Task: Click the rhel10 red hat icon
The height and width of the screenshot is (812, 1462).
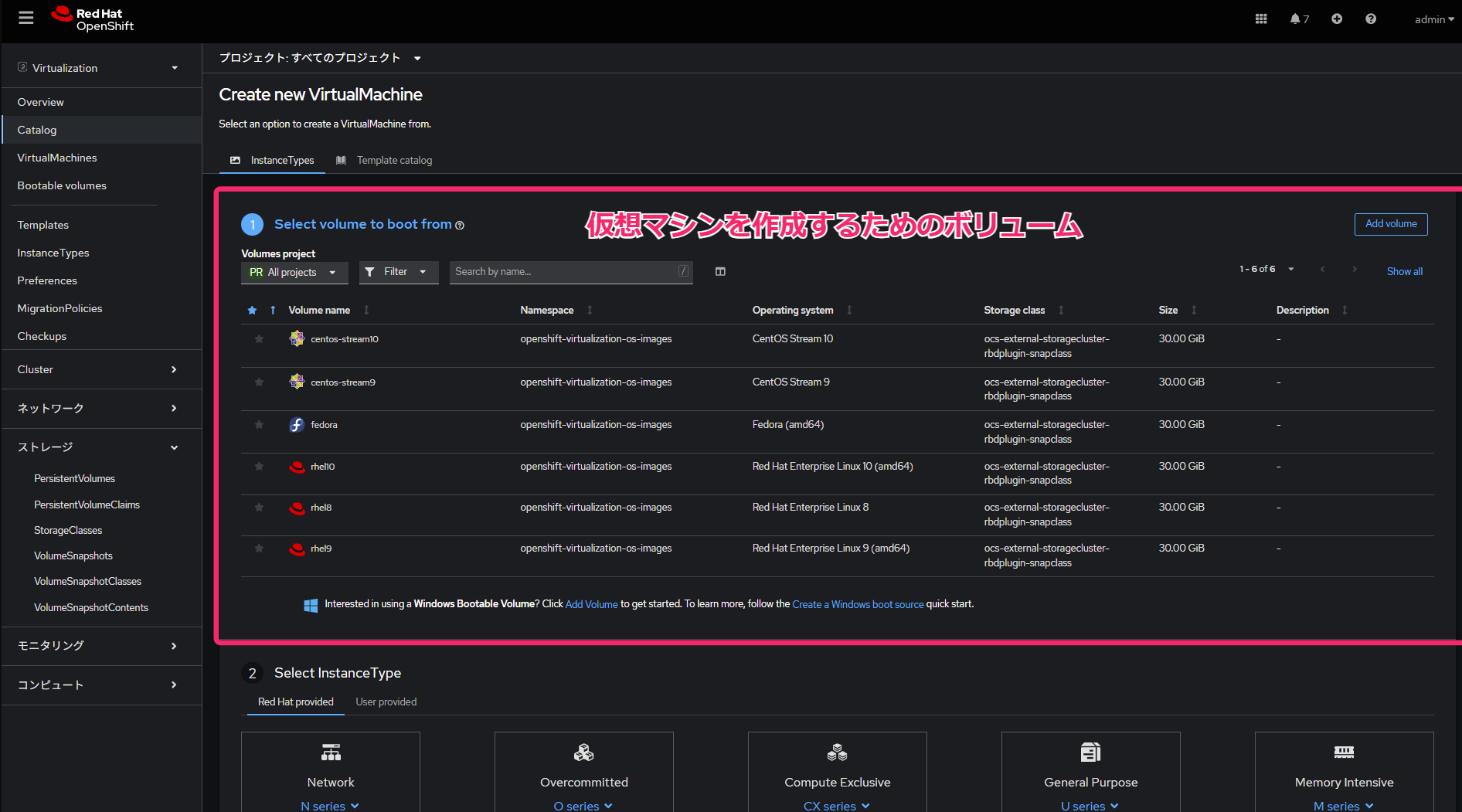Action: coord(297,467)
